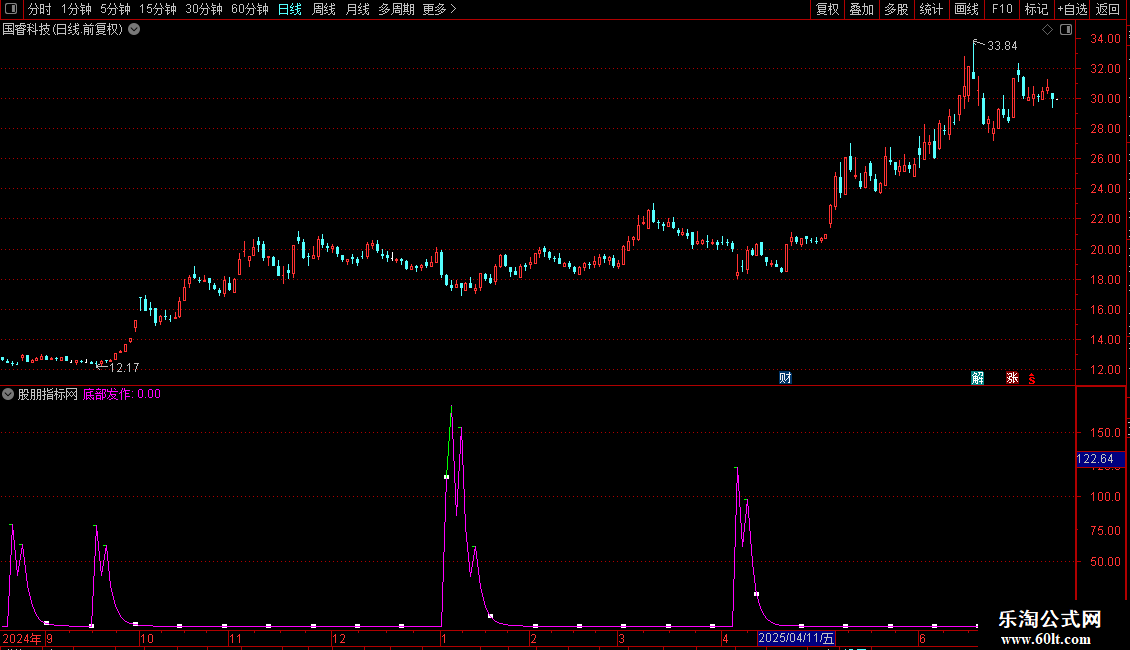Screen dimensions: 1130x650
Task: Switch to 日线 daily chart
Action: point(290,9)
